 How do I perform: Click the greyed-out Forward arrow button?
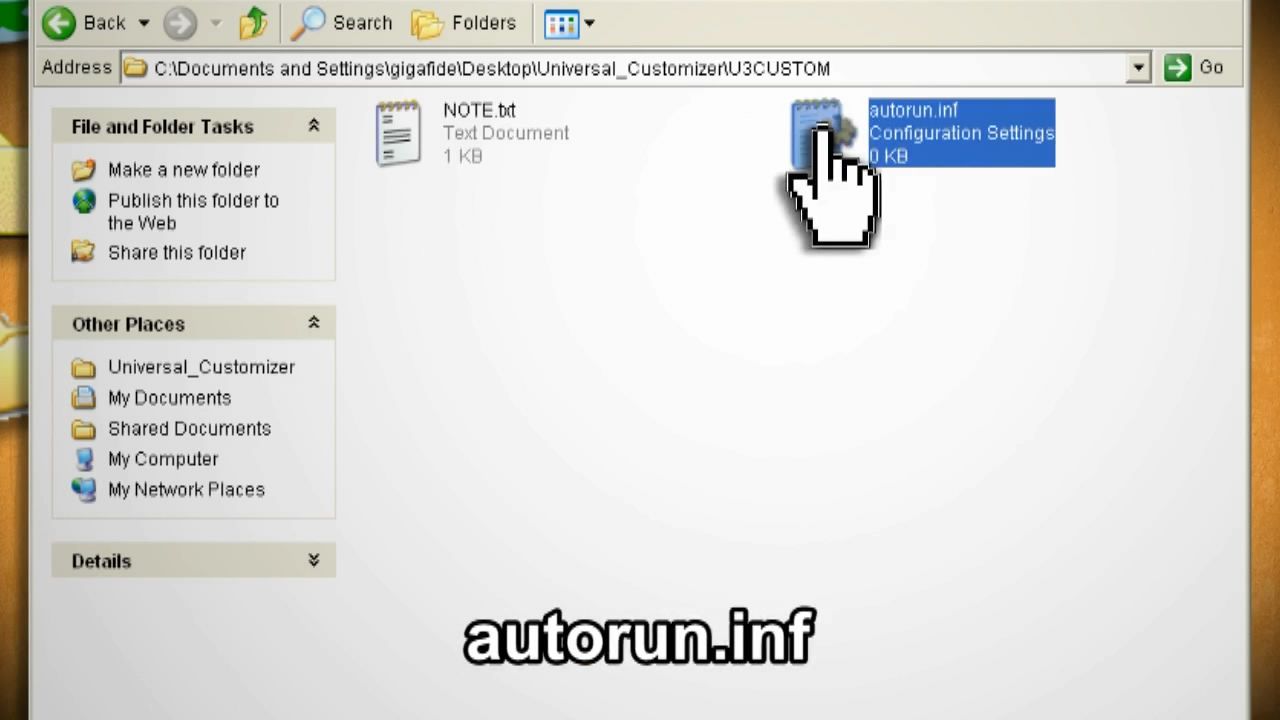click(x=180, y=23)
